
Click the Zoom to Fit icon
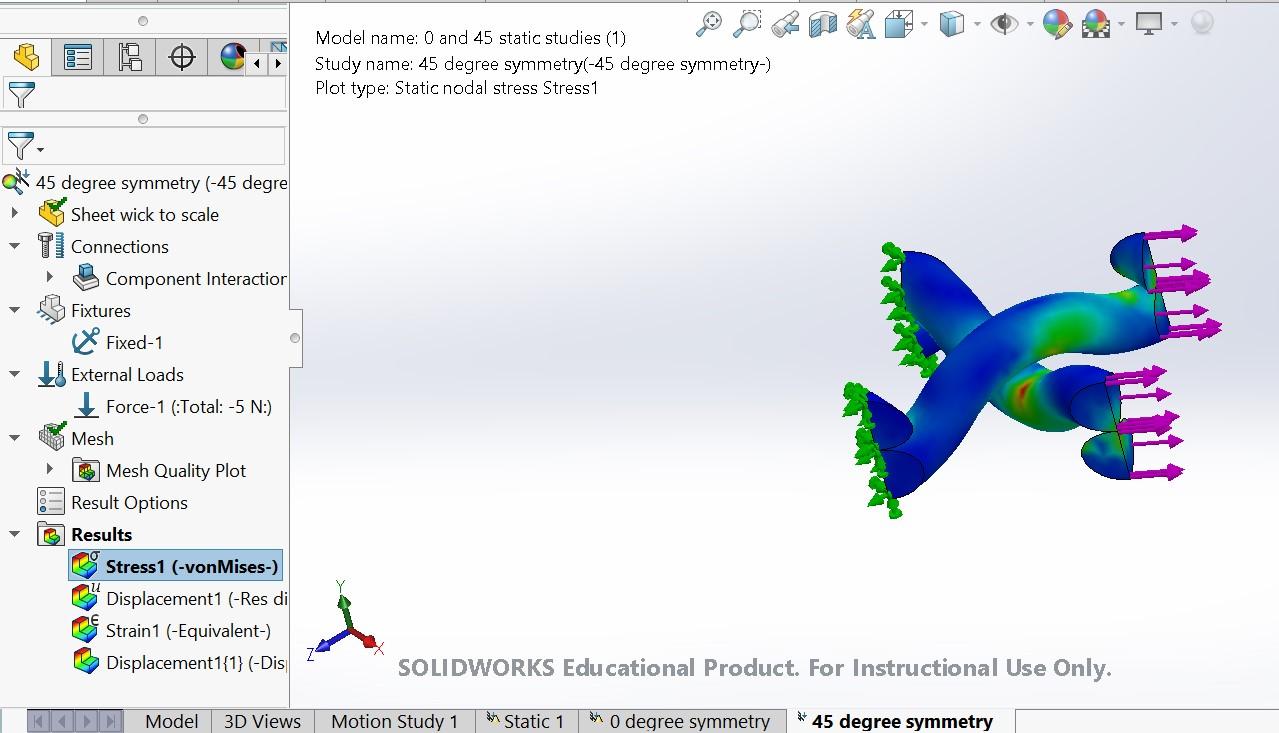[x=709, y=24]
